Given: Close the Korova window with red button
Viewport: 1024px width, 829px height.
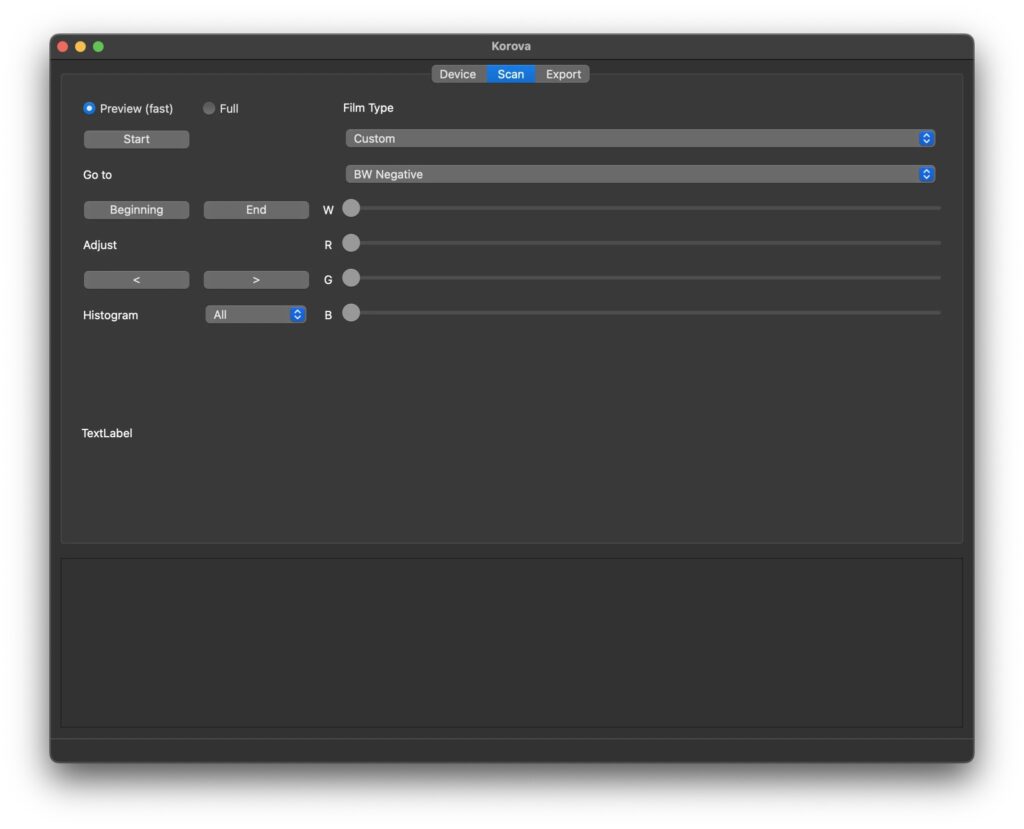Looking at the screenshot, I should pos(63,46).
